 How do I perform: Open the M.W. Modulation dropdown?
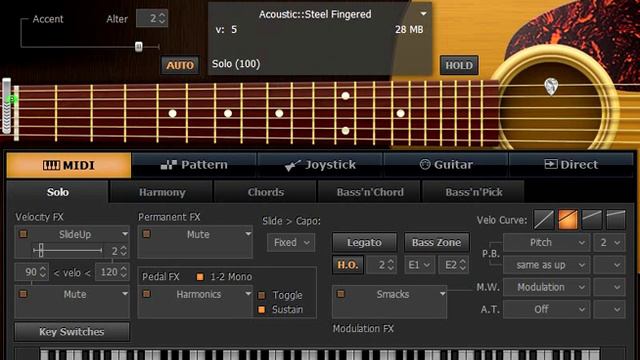(547, 287)
